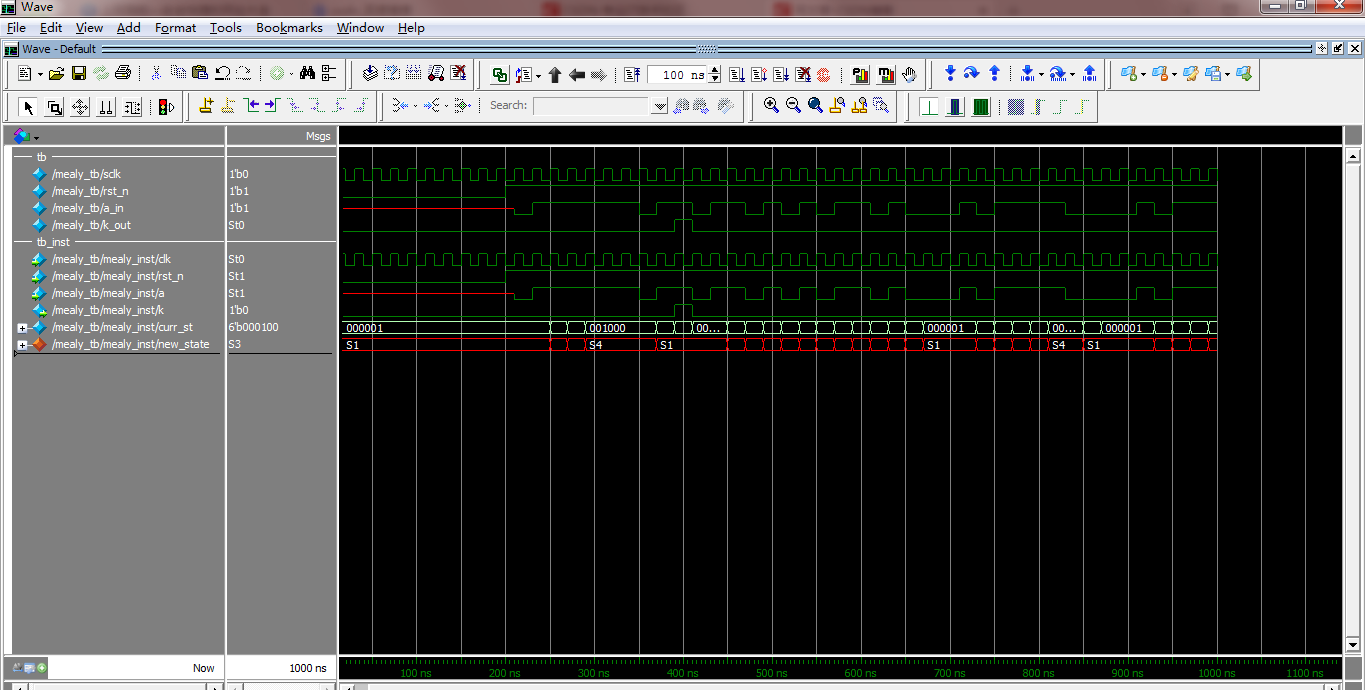This screenshot has height=690, width=1365.
Task: Expand the curr_st signal bus
Action: click(x=22, y=328)
